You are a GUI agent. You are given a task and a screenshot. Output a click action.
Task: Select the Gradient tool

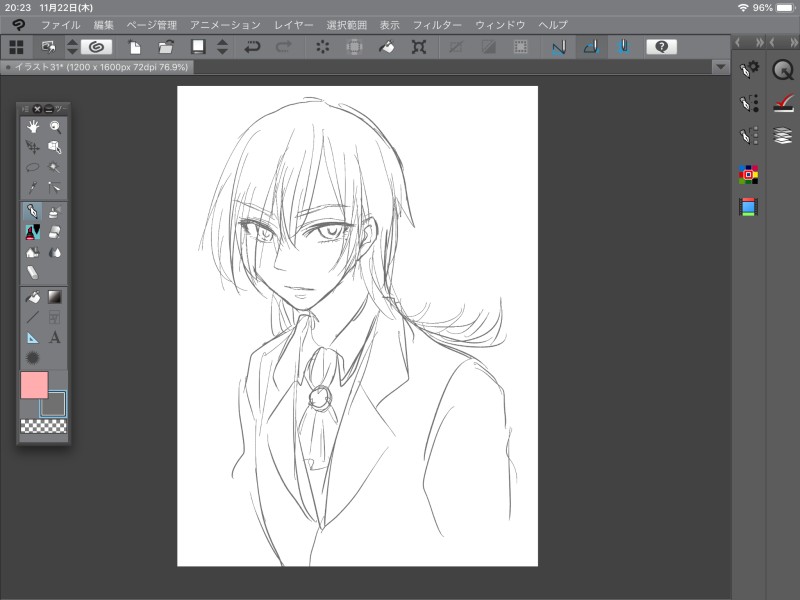tap(55, 296)
